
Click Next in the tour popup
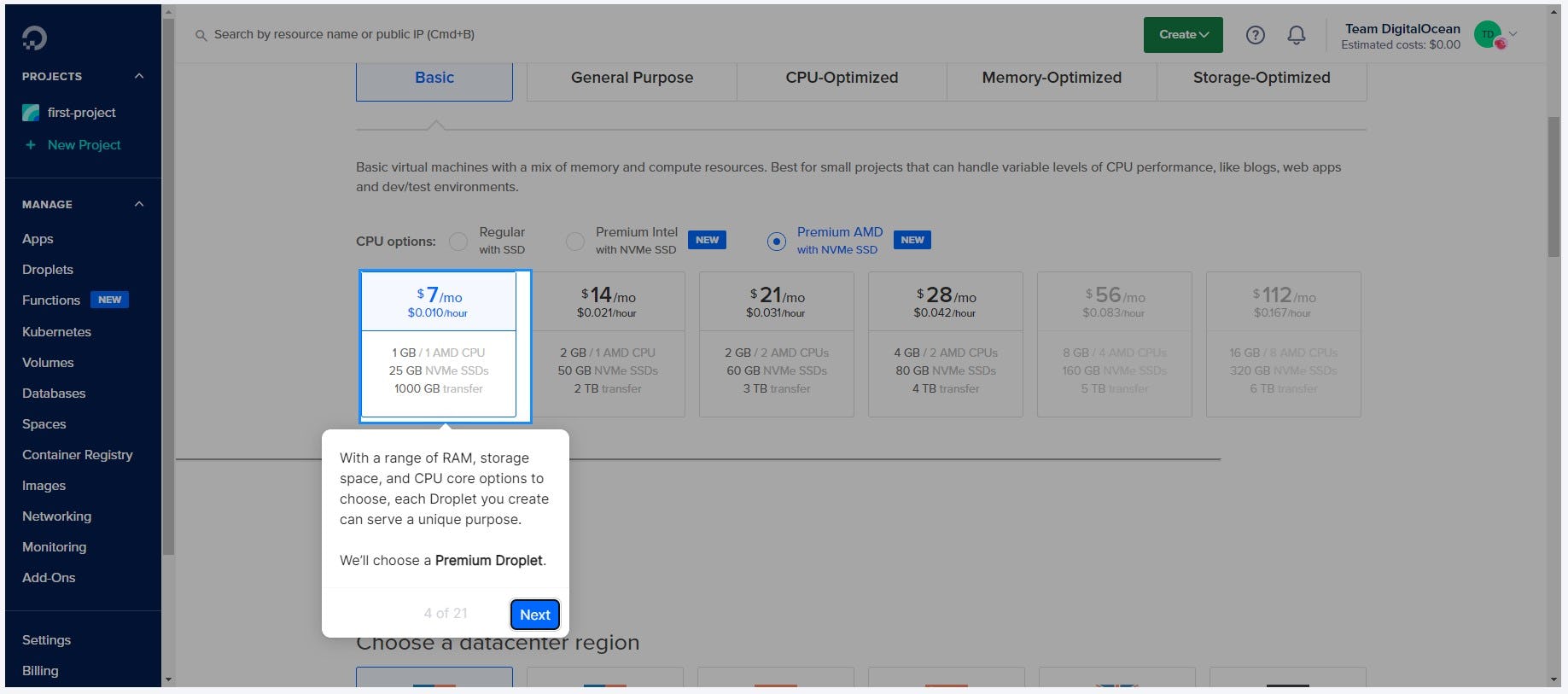535,615
